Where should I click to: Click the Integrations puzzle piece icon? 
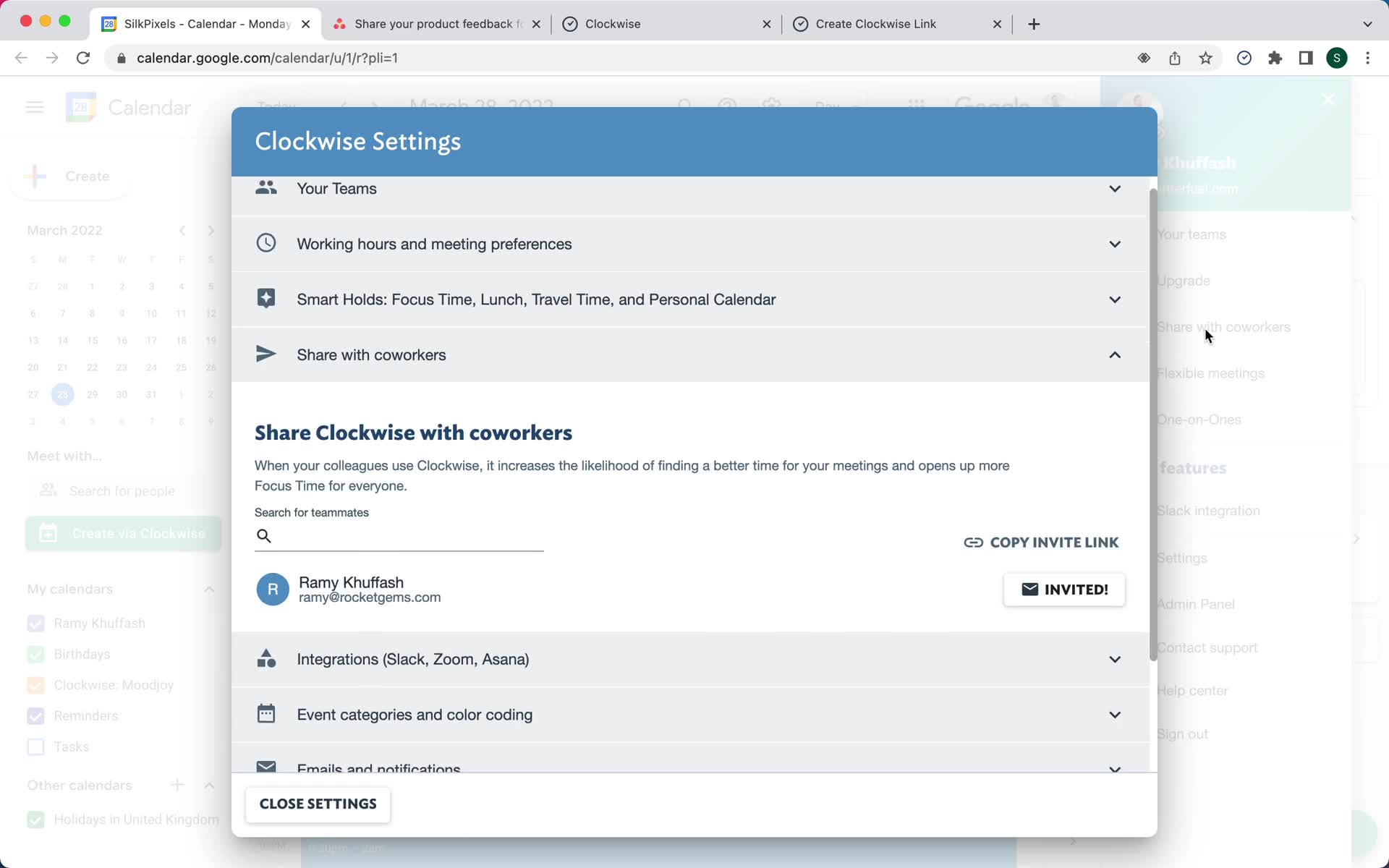[265, 658]
